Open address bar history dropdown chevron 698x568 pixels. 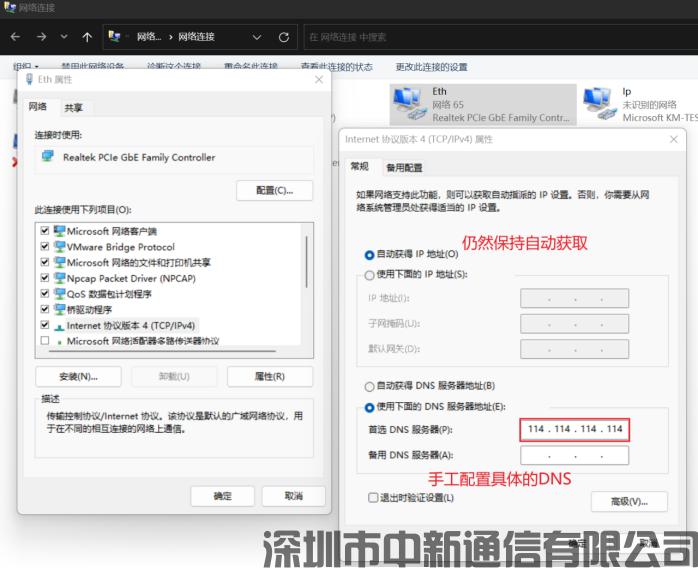click(x=257, y=37)
